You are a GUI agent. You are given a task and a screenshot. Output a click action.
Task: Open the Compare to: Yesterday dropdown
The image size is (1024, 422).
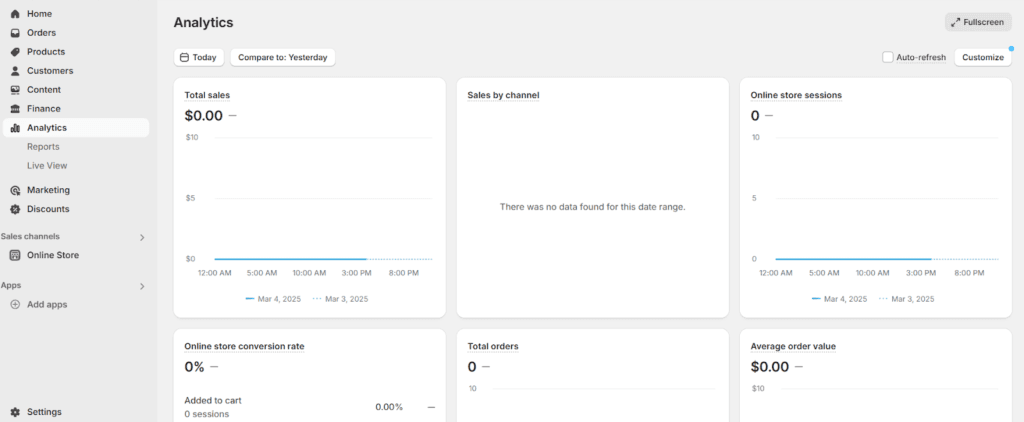[x=283, y=57]
